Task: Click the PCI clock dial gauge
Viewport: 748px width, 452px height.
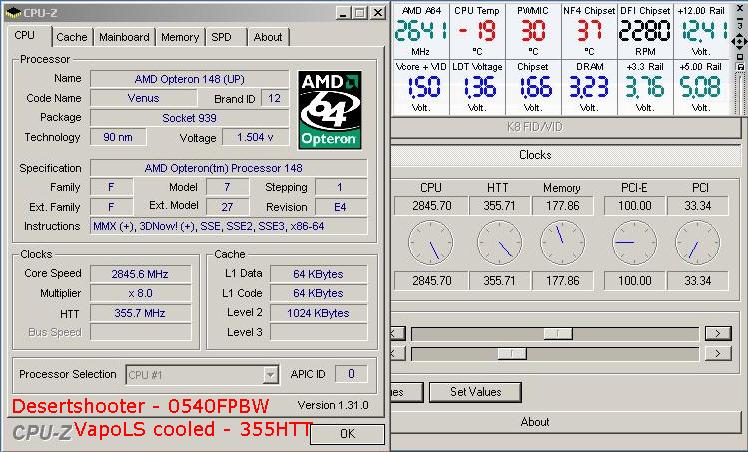Action: point(697,243)
